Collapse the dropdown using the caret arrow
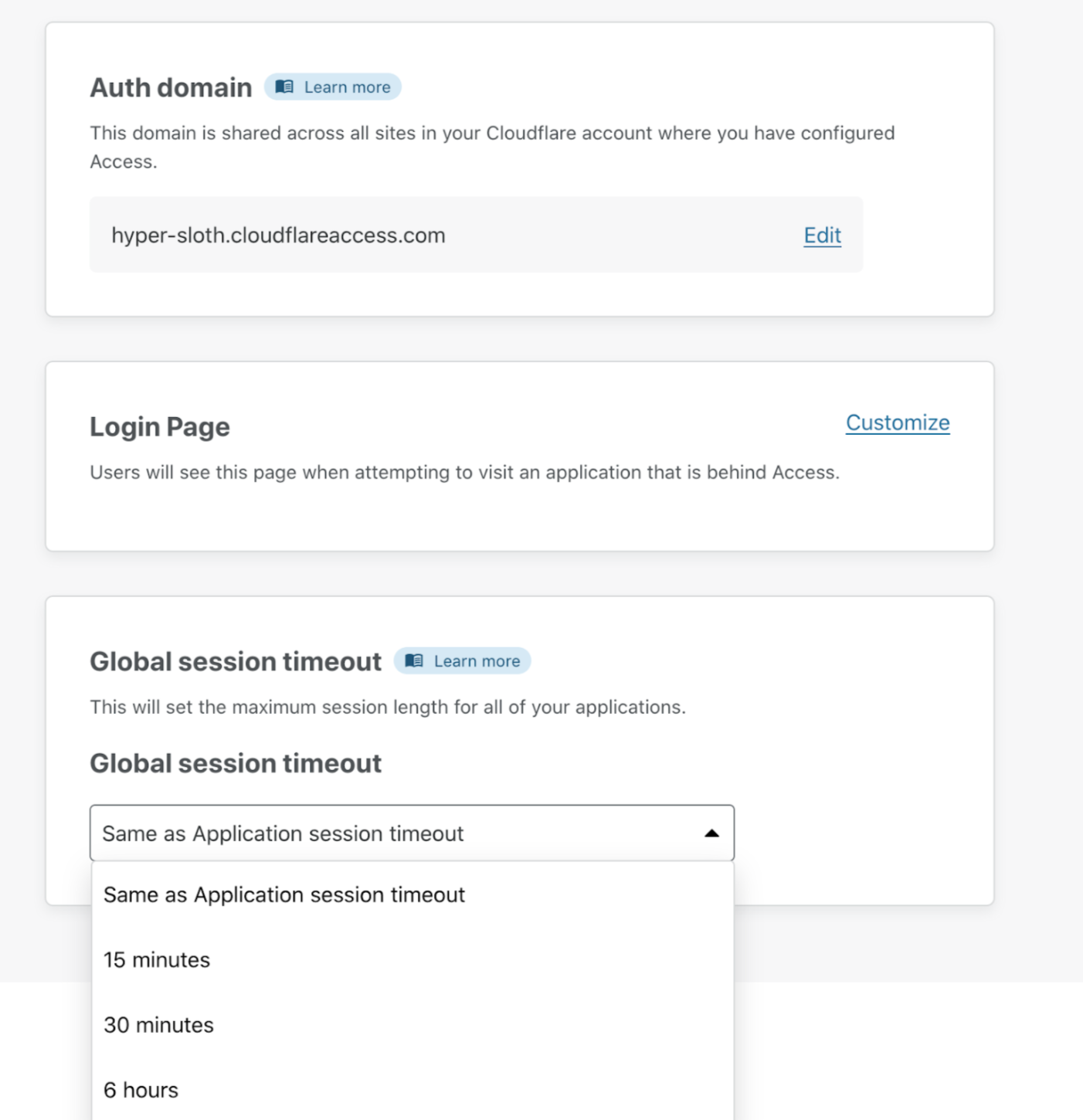The height and width of the screenshot is (1120, 1083). tap(711, 833)
